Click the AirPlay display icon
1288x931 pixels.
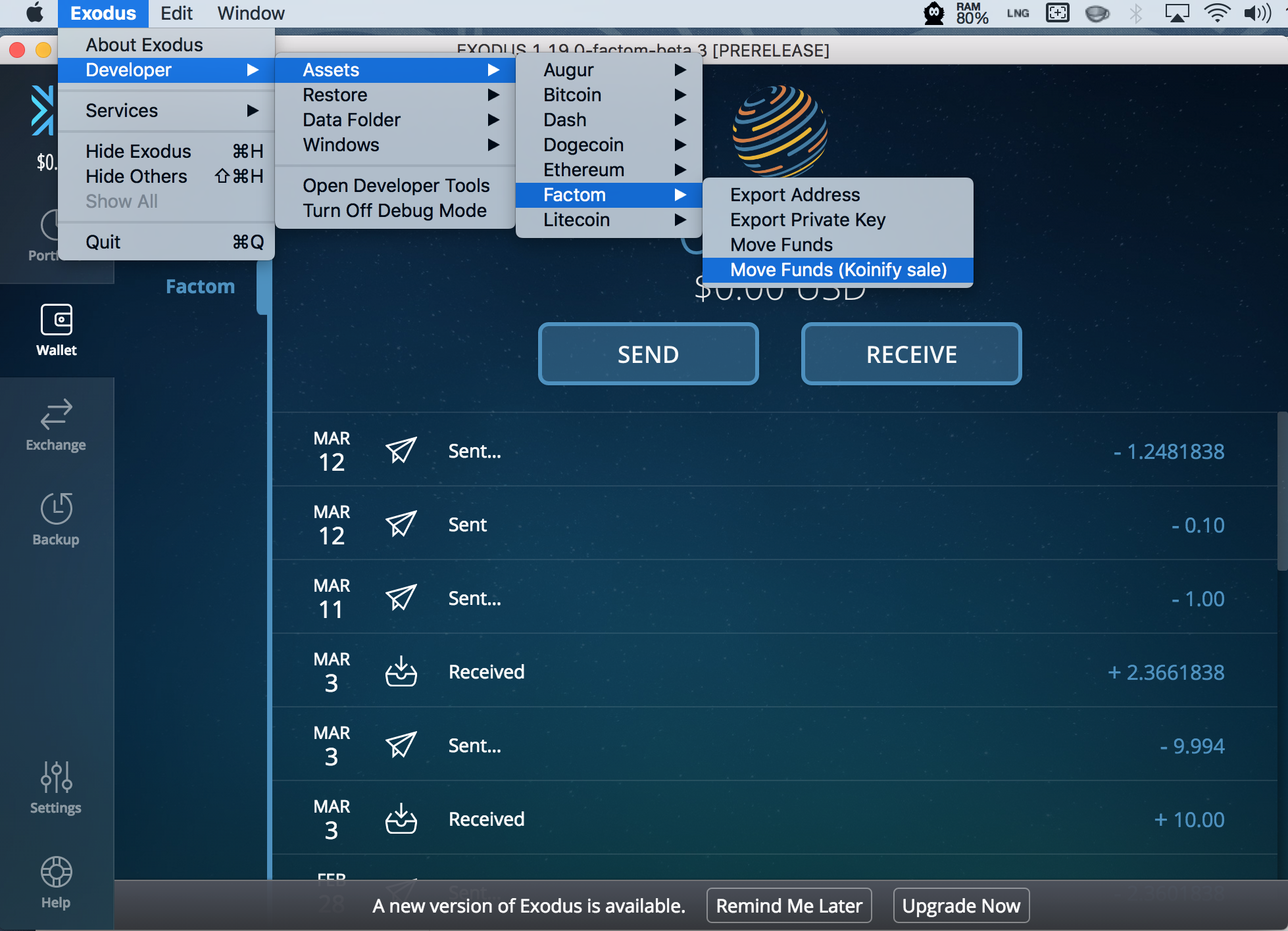[x=1177, y=13]
